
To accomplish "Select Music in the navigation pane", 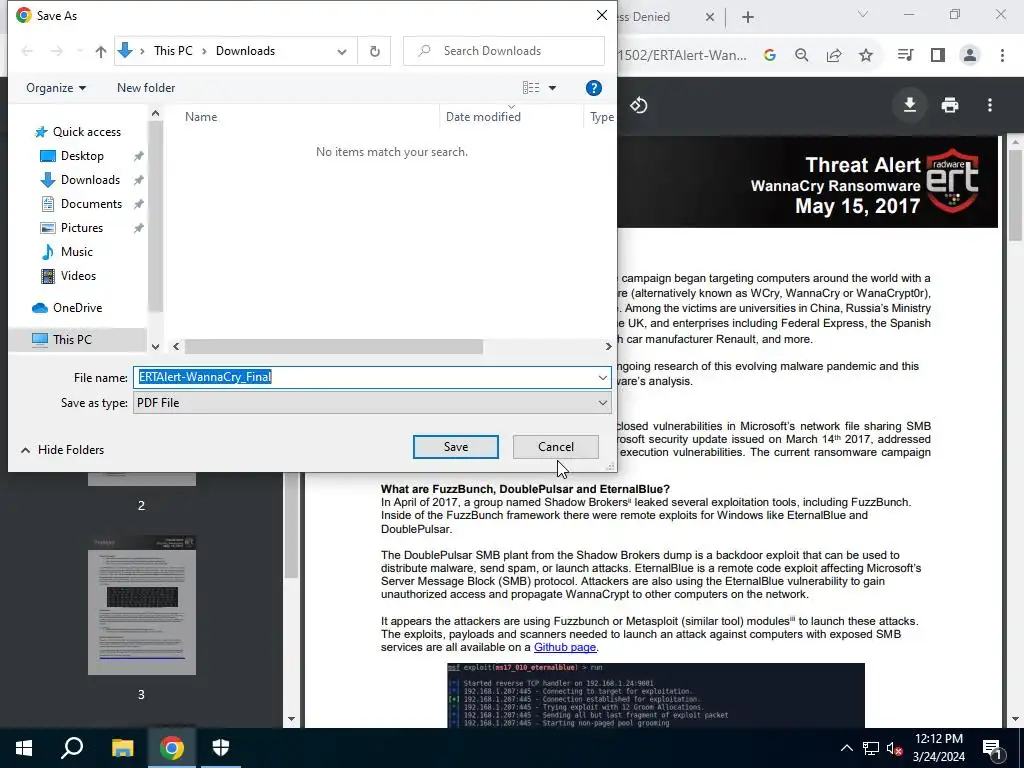I will click(76, 252).
